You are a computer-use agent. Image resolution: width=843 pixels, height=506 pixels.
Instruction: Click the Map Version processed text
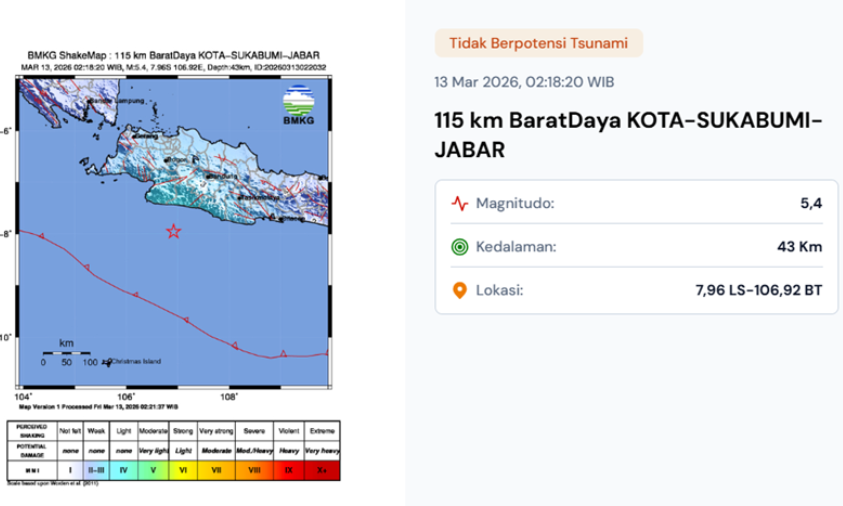98,407
